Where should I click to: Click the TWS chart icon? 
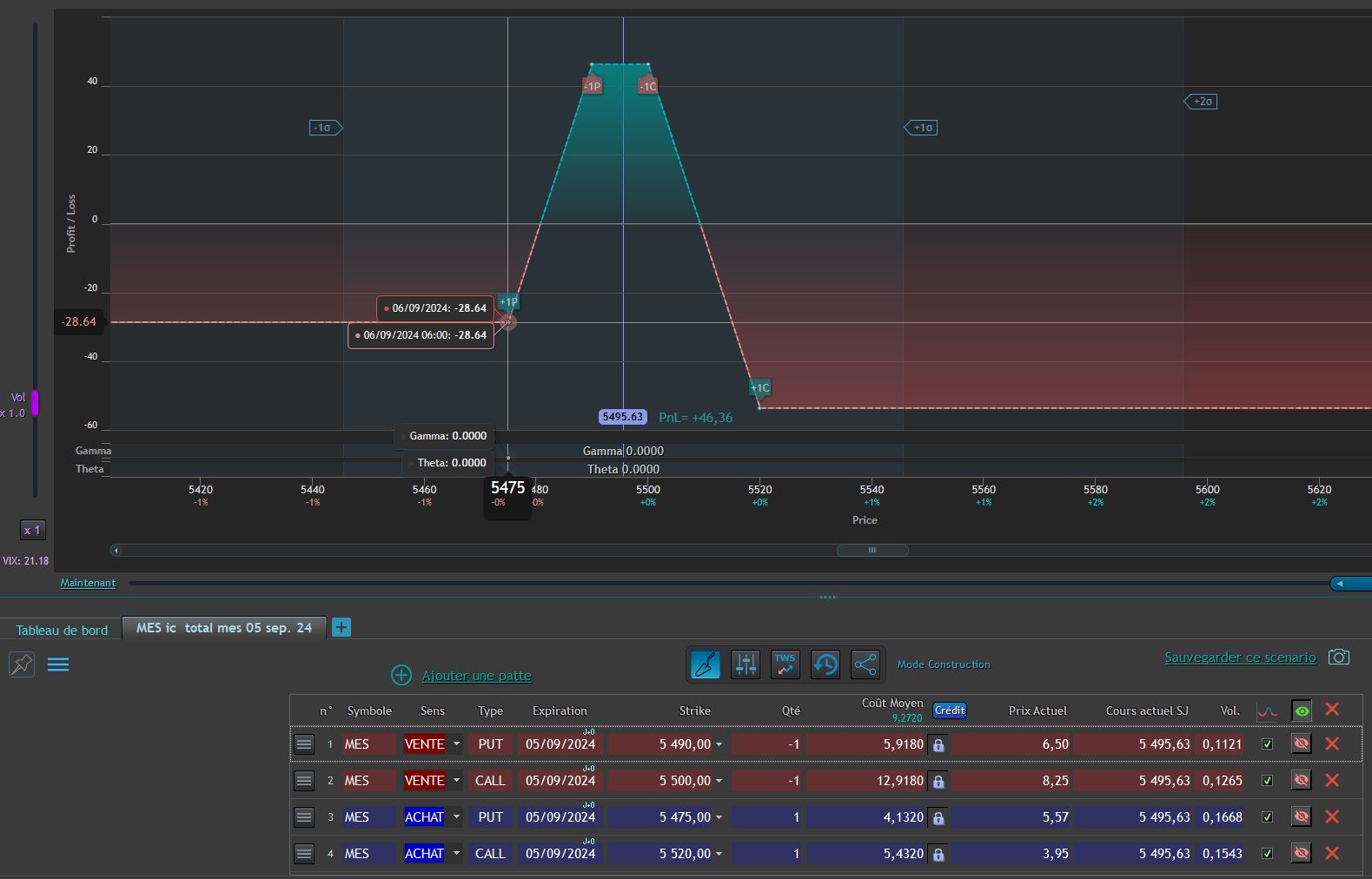pyautogui.click(x=785, y=664)
